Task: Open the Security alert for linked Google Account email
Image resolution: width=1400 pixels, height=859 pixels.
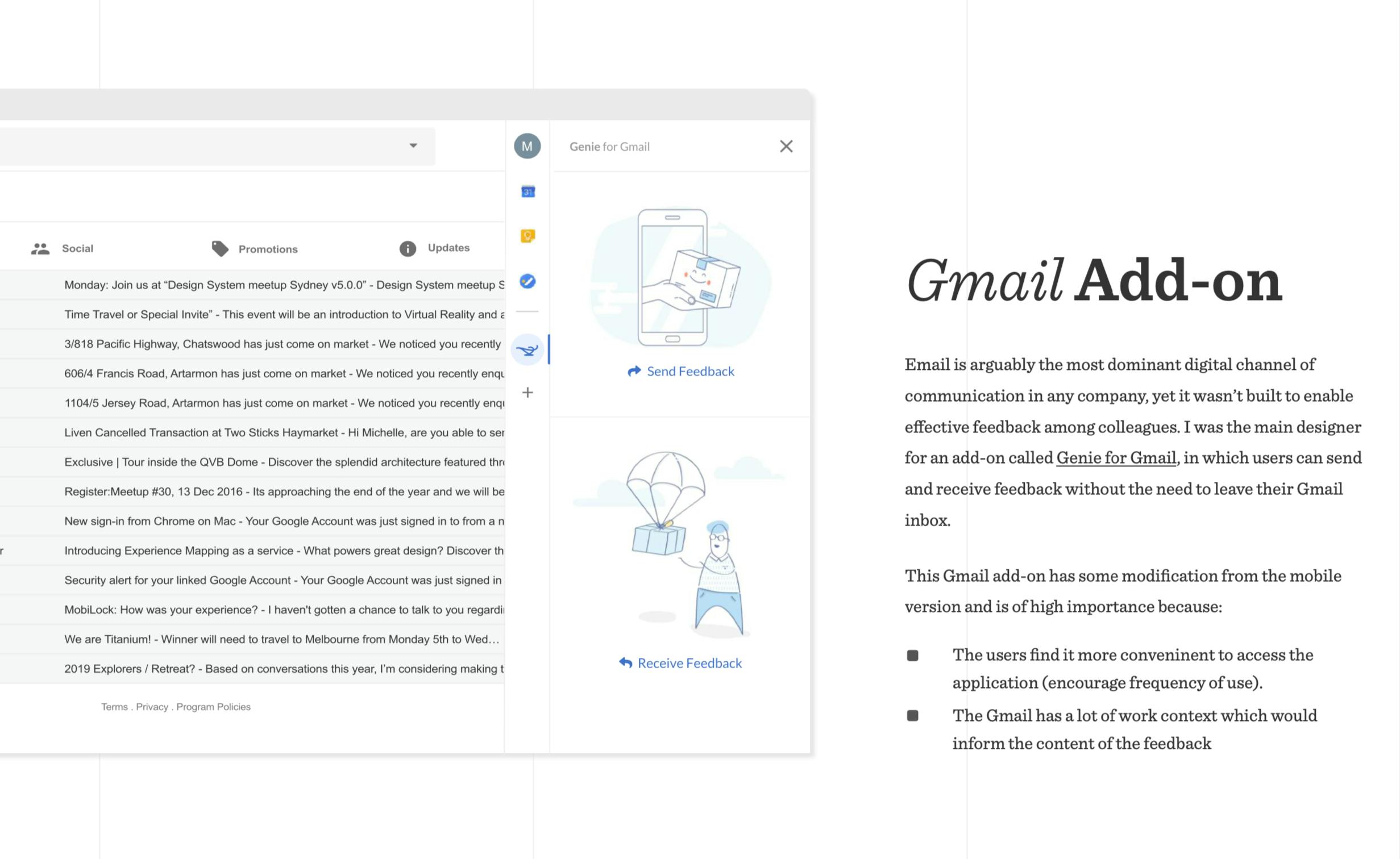Action: (x=252, y=581)
